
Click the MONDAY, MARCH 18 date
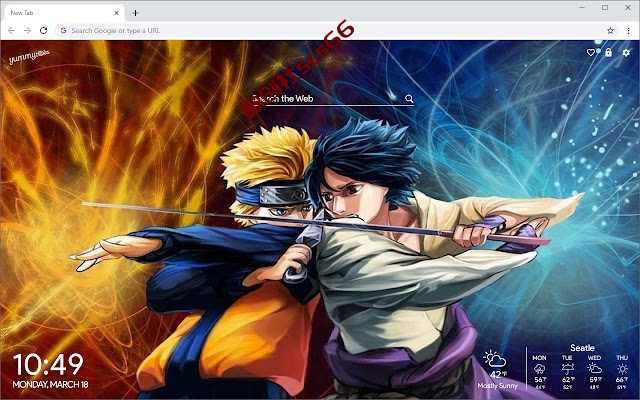pyautogui.click(x=50, y=384)
